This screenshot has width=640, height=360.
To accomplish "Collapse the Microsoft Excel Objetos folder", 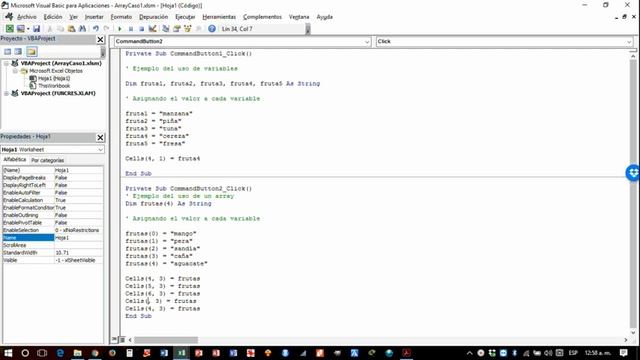I will pos(15,71).
